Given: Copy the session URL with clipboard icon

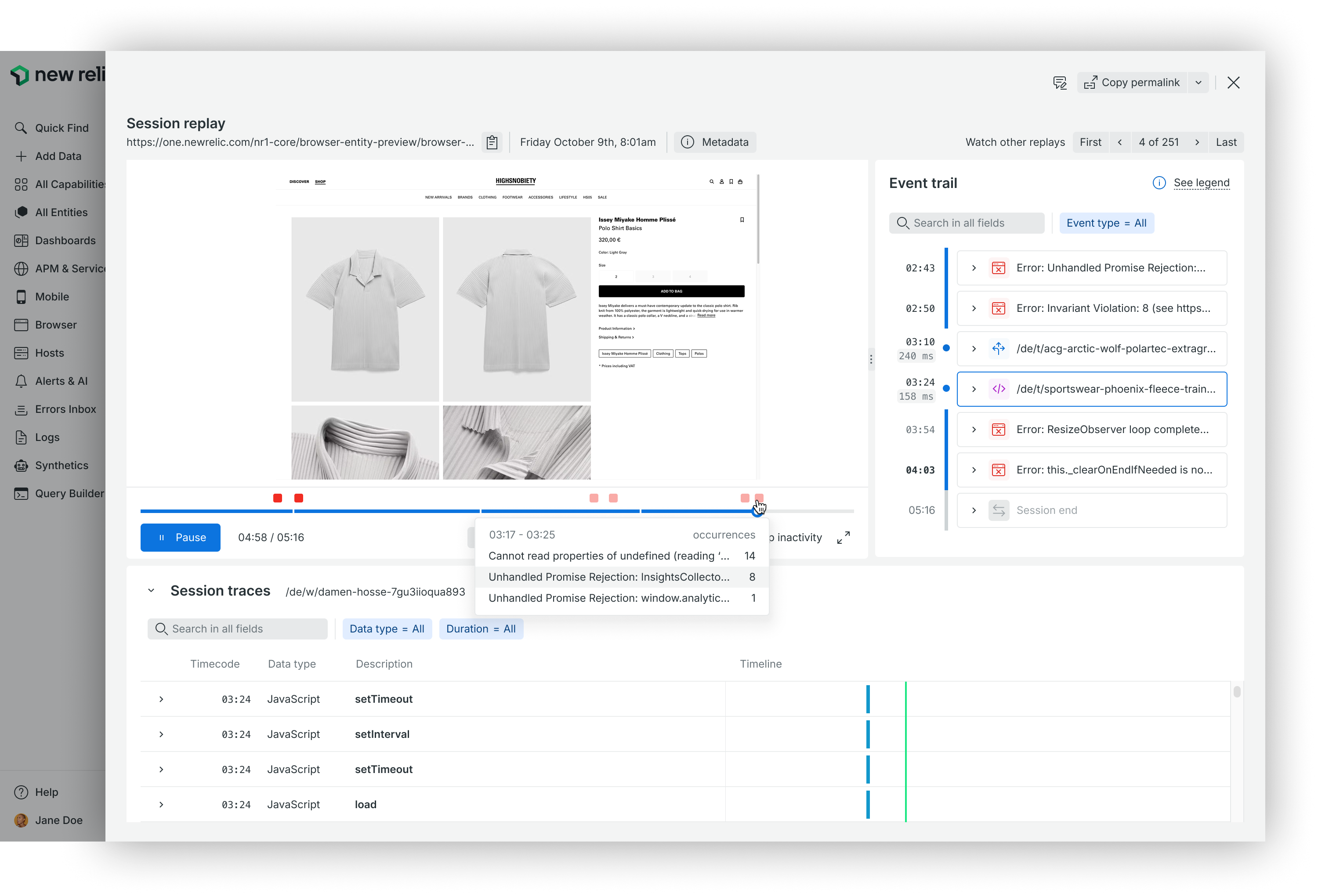Looking at the screenshot, I should (492, 142).
